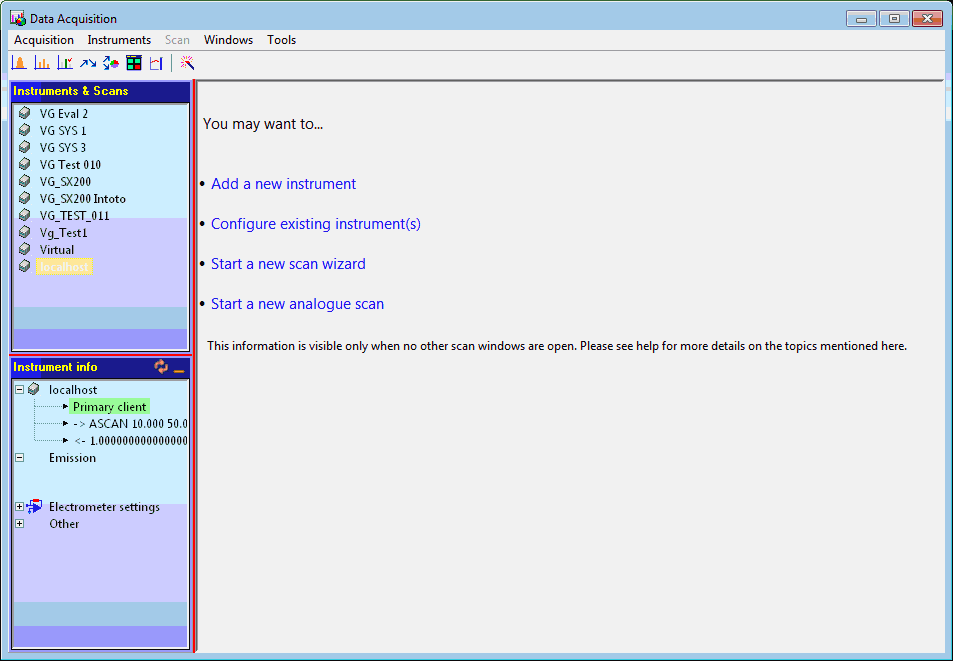The width and height of the screenshot is (953, 661).
Task: Click the refresh icon in Instrument info header
Action: 161,367
